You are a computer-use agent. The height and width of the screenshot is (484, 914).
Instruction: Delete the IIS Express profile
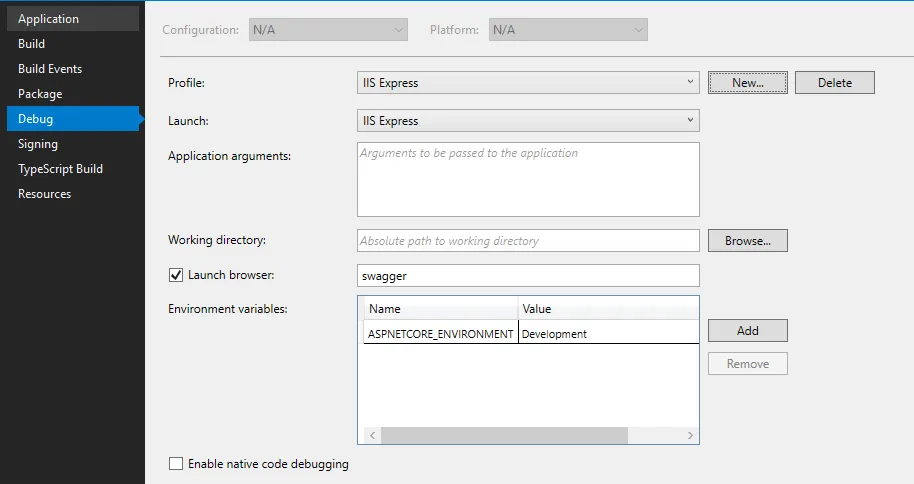(835, 83)
